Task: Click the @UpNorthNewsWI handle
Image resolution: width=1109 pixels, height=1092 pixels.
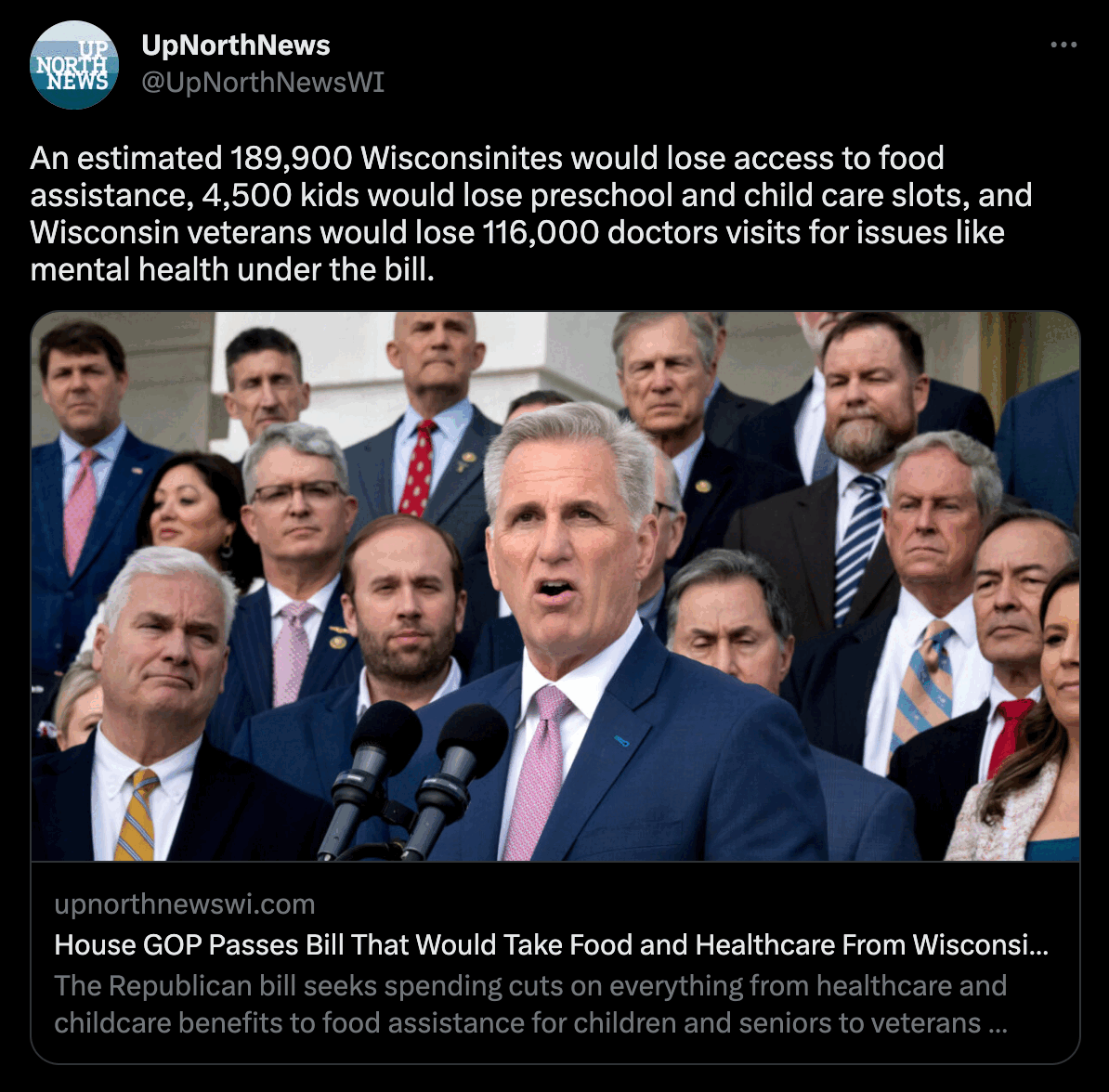Action: 263,82
